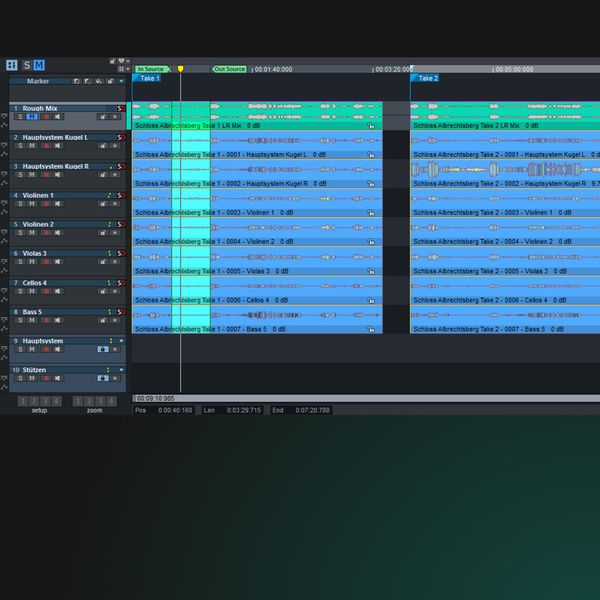Select clip 'Take 1 - 0003 - Violinen 1'
Screen dimensions: 600x600
257,203
